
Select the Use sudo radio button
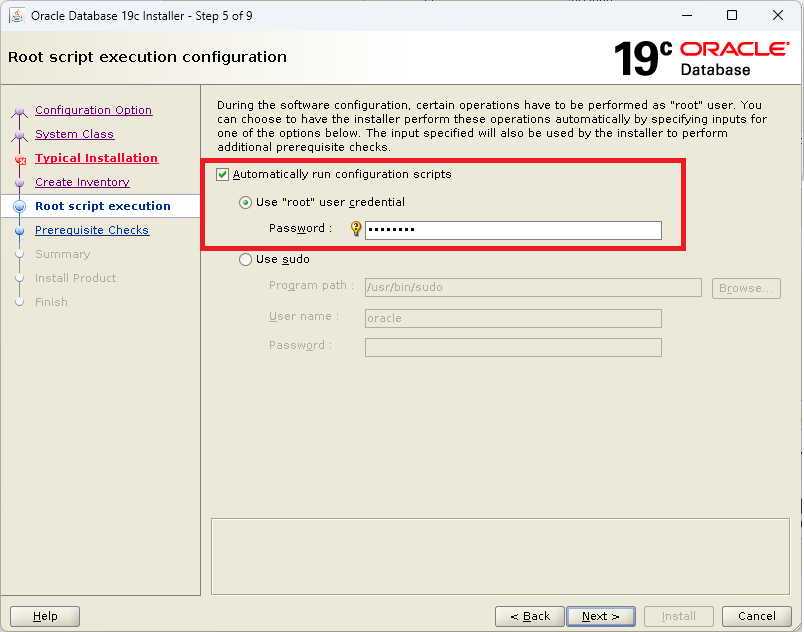(x=245, y=259)
